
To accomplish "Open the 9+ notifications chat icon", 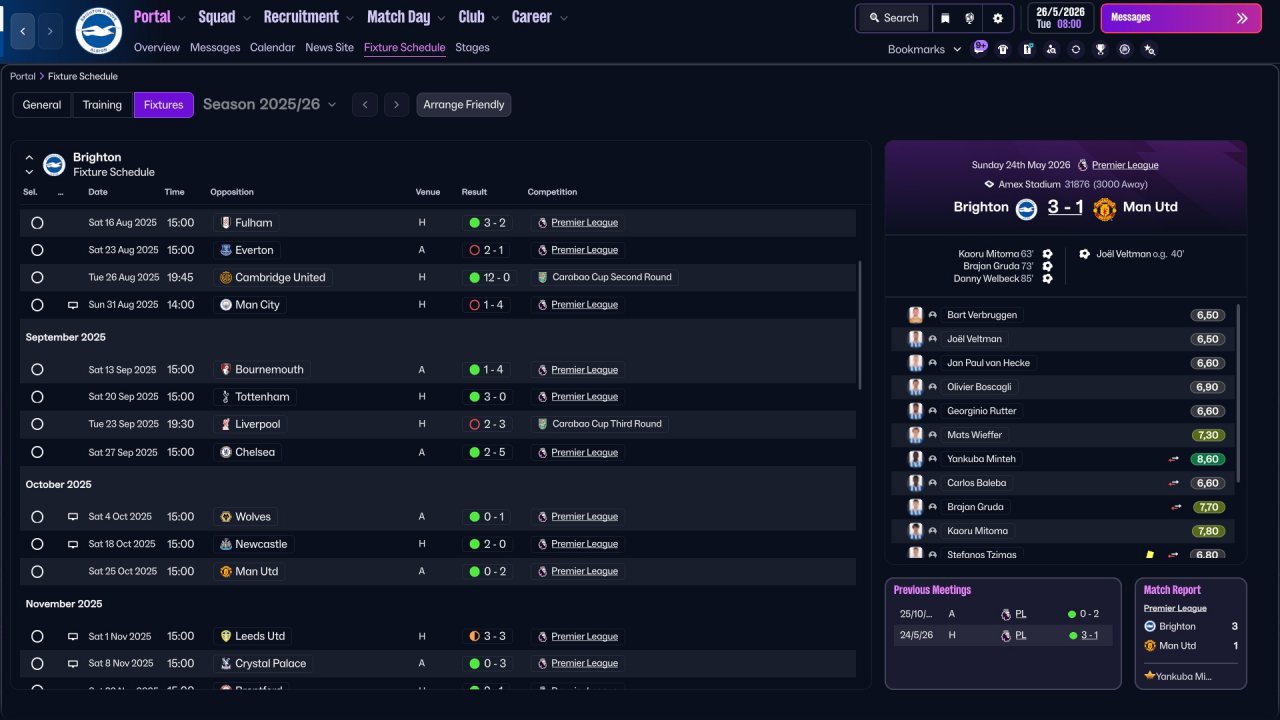I will click(980, 48).
